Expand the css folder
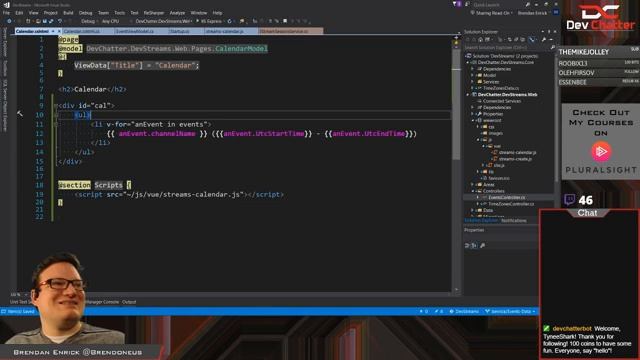This screenshot has height=360, width=640. tap(478, 127)
